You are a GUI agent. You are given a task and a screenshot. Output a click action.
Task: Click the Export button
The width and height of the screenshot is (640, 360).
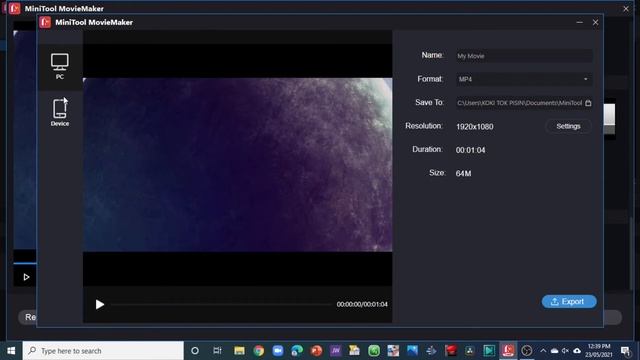click(569, 302)
